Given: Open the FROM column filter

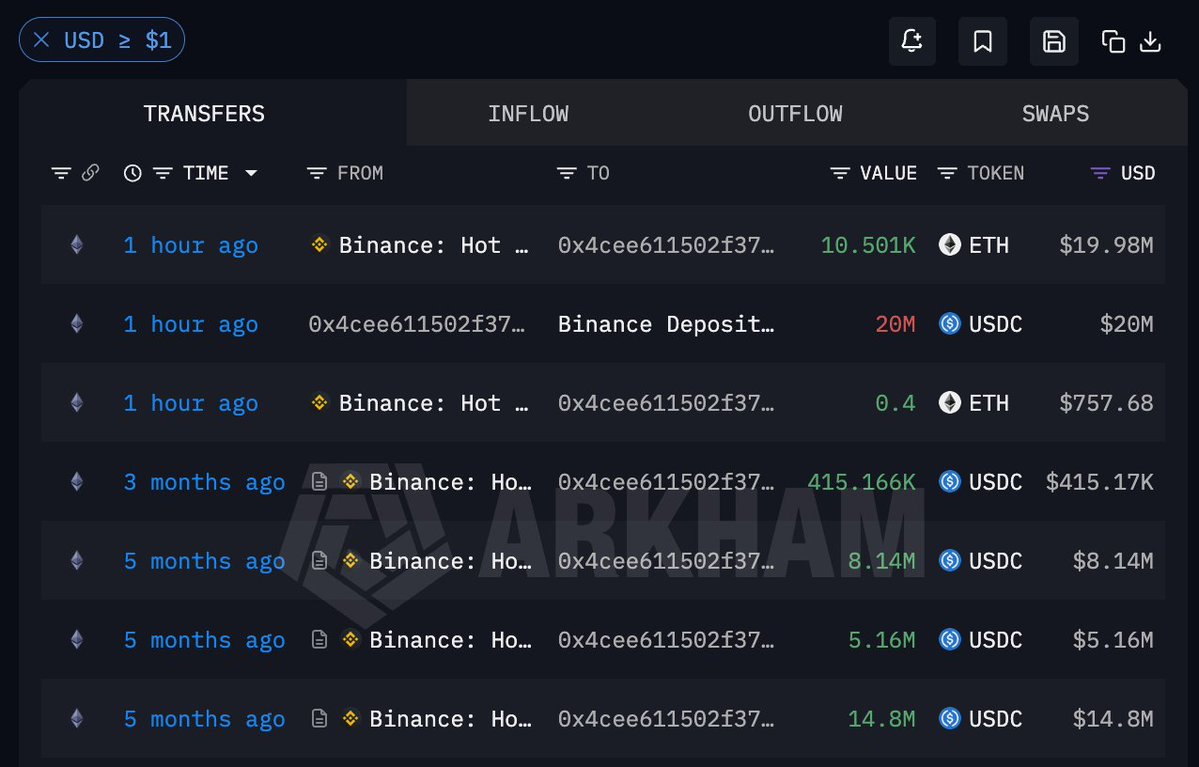Looking at the screenshot, I should click(x=317, y=174).
